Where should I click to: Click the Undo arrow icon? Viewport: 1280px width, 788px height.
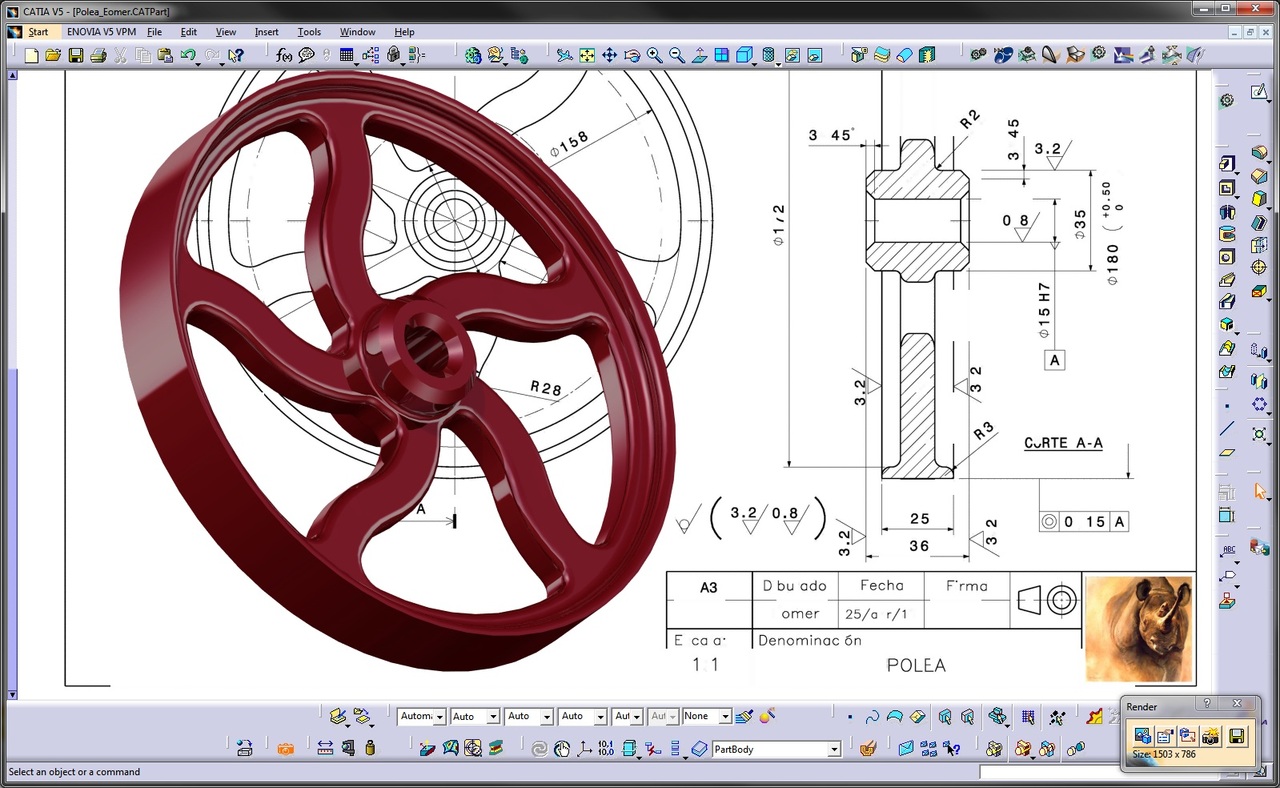(x=187, y=56)
